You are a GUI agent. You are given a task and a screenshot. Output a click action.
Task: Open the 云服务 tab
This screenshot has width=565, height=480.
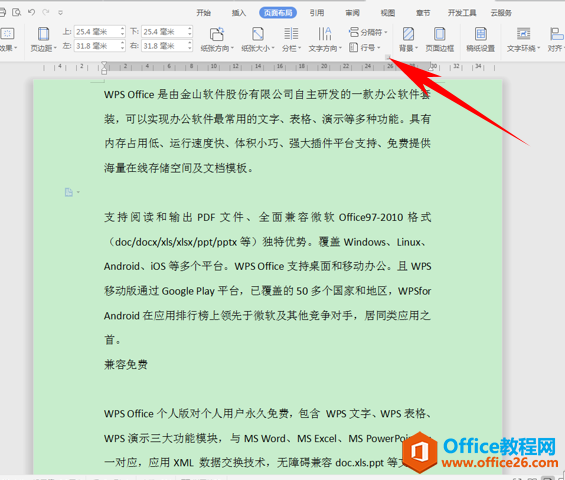[501, 13]
